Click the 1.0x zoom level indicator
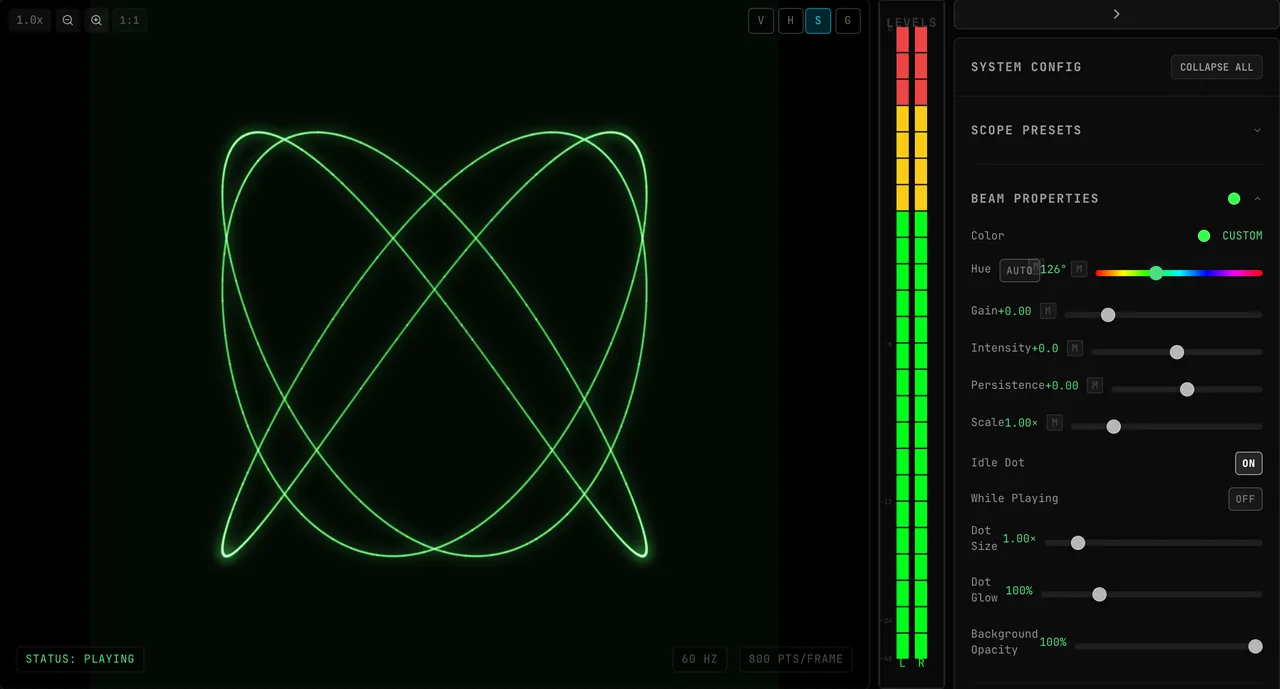Viewport: 1280px width, 689px height. pos(30,20)
